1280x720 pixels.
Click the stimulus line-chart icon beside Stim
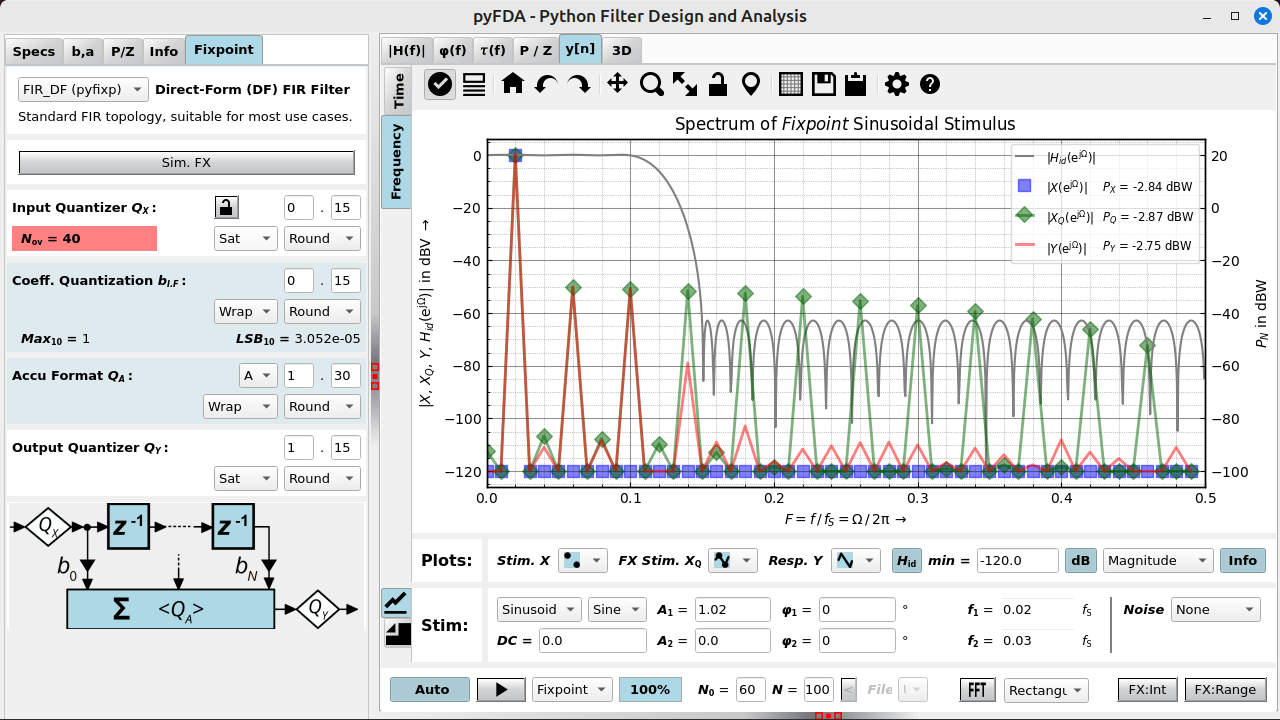click(397, 602)
